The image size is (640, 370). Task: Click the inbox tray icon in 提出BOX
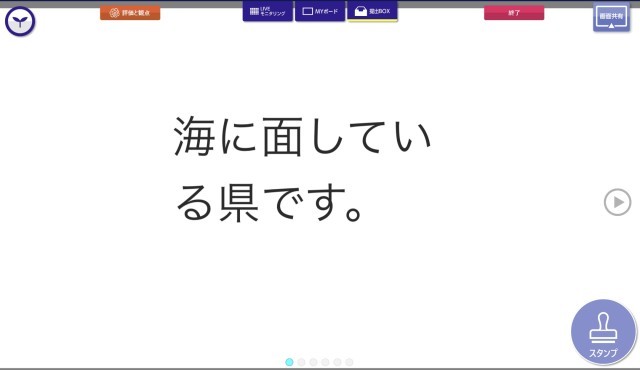(361, 11)
